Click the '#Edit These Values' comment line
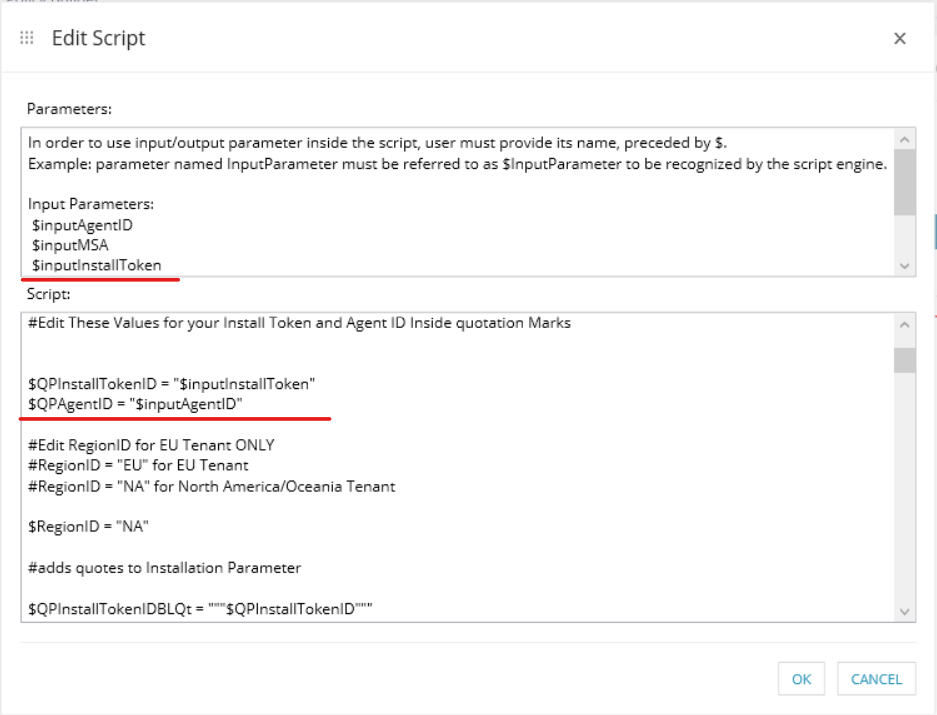 point(299,323)
